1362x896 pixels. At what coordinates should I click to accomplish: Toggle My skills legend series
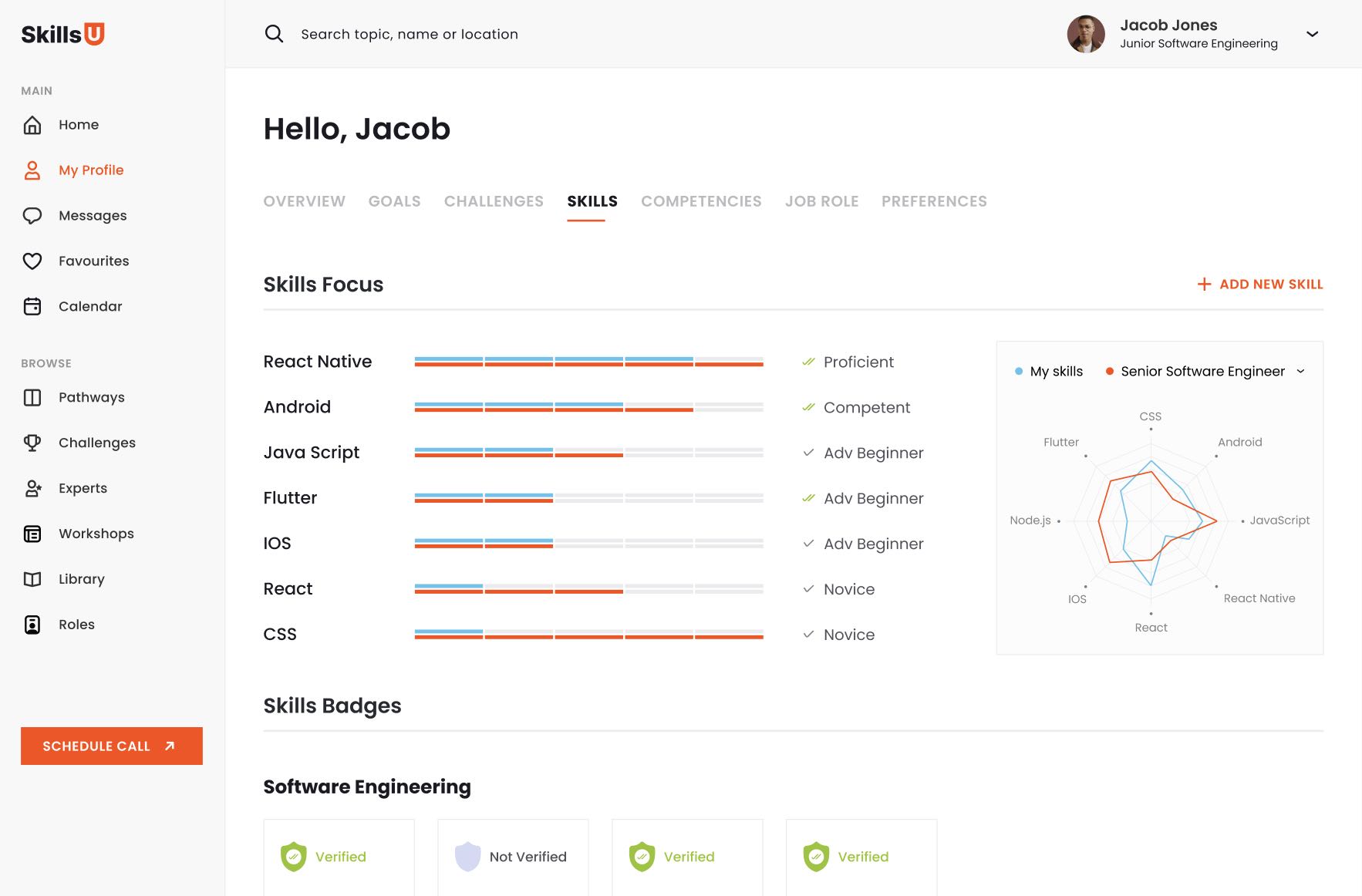point(1049,372)
